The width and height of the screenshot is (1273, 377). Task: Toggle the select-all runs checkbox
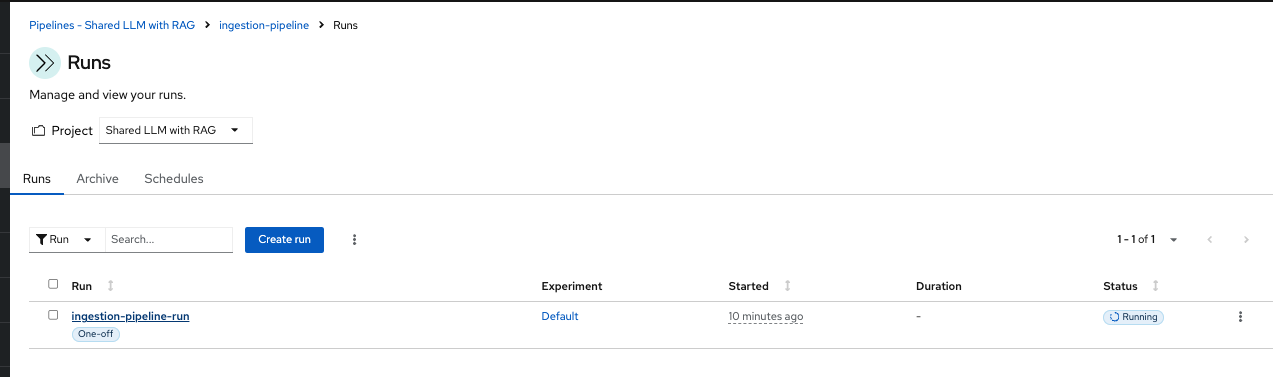point(53,284)
